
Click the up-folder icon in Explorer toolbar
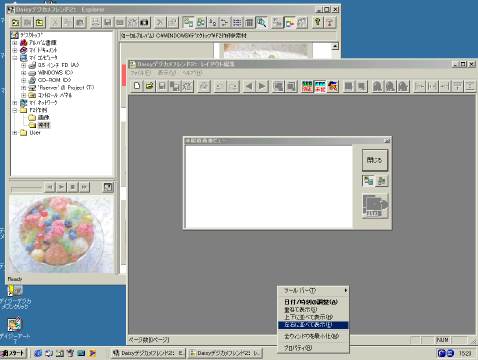(40, 23)
